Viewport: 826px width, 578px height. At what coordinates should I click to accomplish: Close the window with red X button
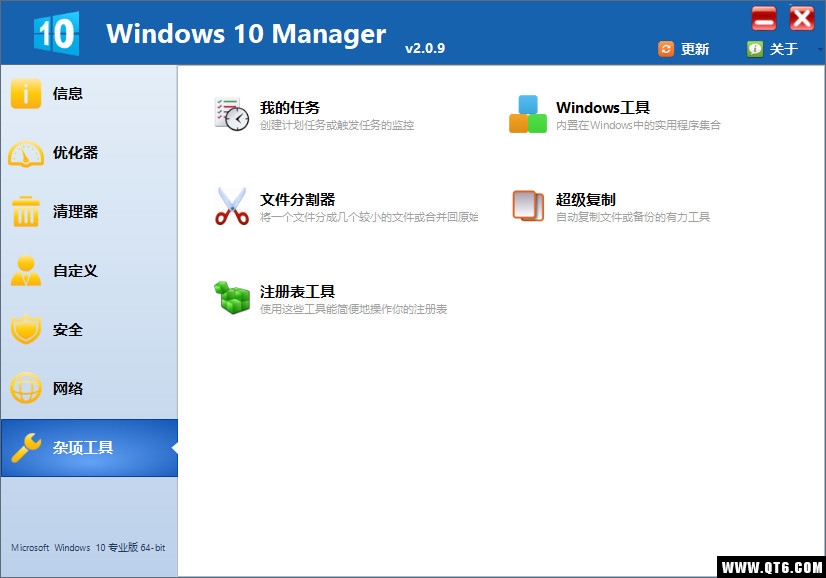pyautogui.click(x=802, y=18)
